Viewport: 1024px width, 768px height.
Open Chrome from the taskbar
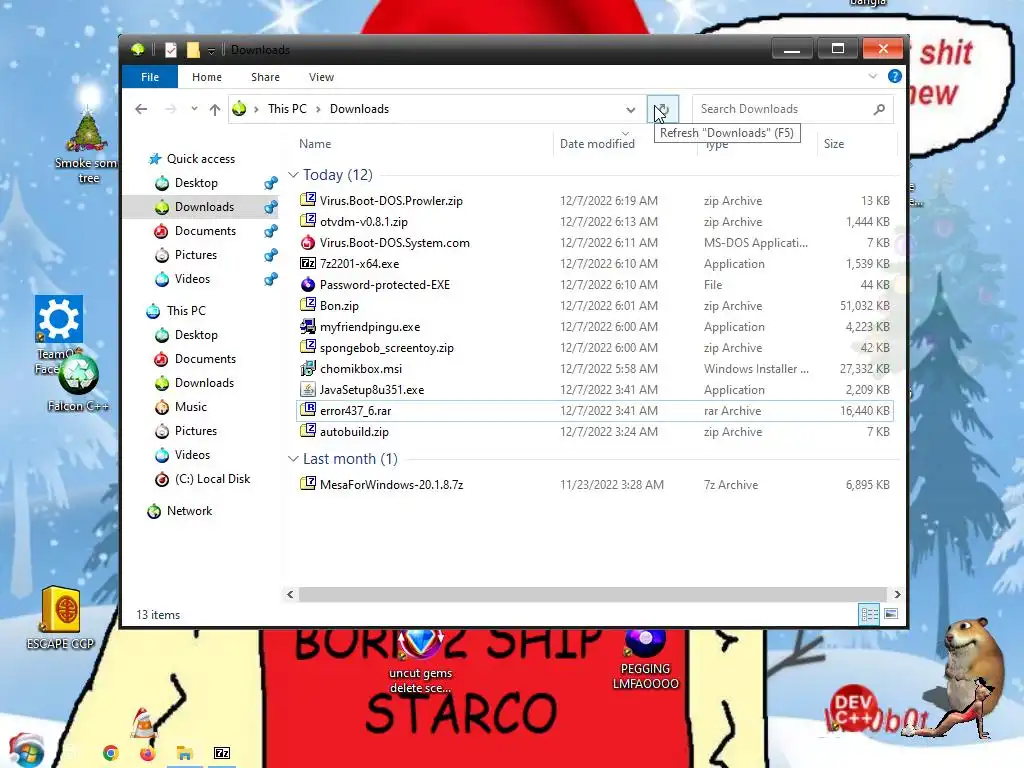[111, 753]
